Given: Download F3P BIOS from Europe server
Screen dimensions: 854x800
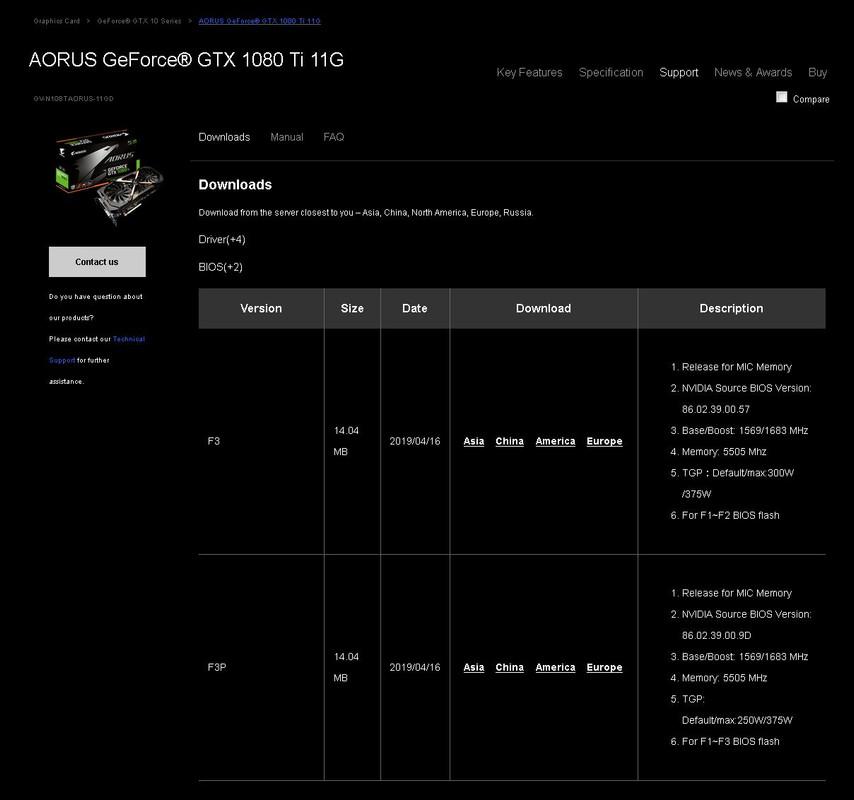Looking at the screenshot, I should pos(604,667).
